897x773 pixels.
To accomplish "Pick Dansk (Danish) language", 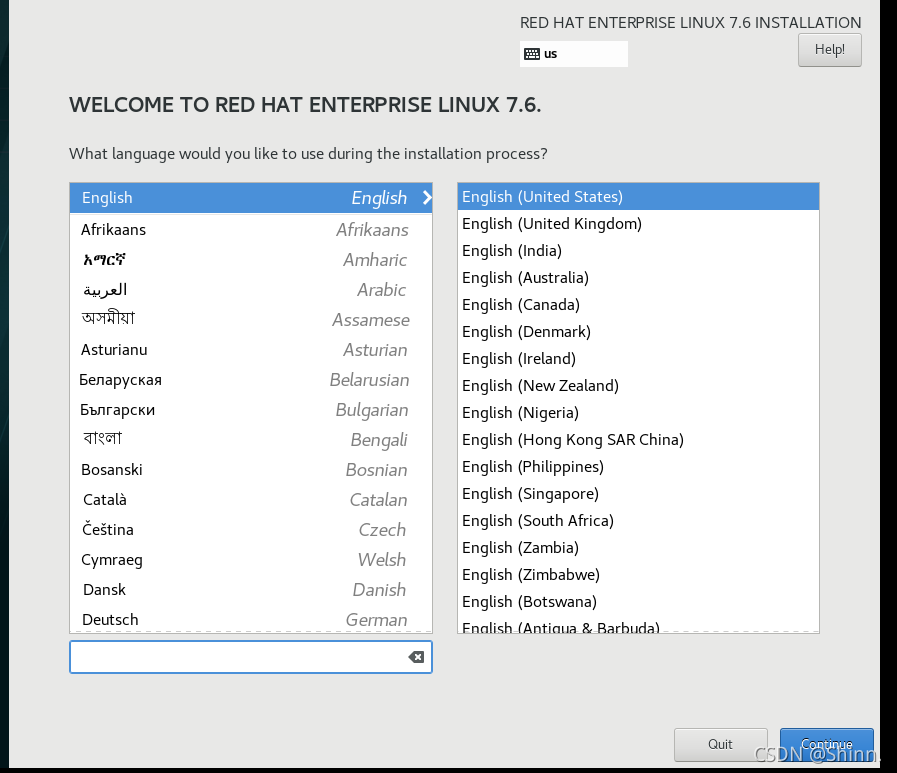I will (x=251, y=589).
